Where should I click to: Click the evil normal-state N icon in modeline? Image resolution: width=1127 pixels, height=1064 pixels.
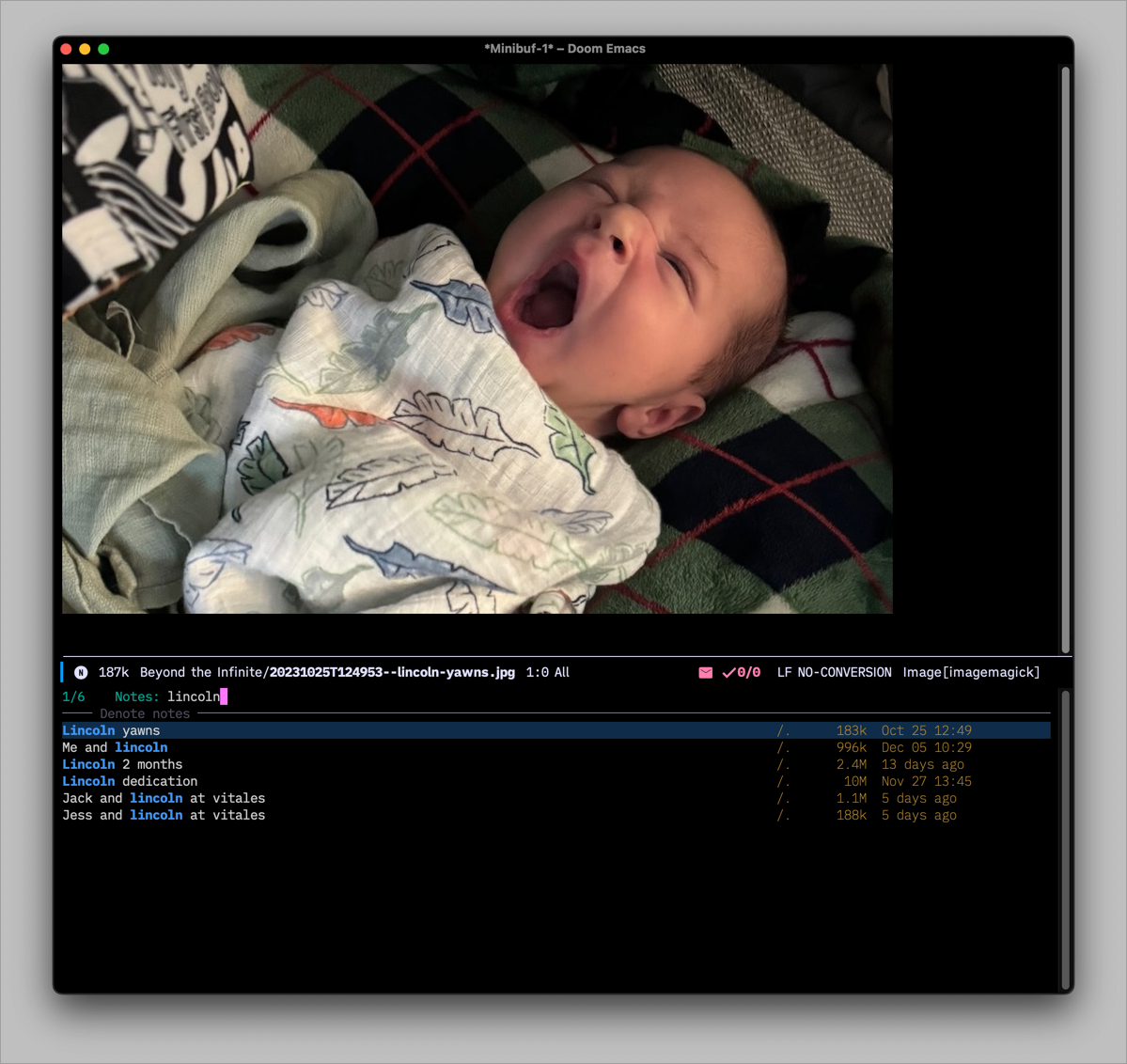tap(81, 672)
